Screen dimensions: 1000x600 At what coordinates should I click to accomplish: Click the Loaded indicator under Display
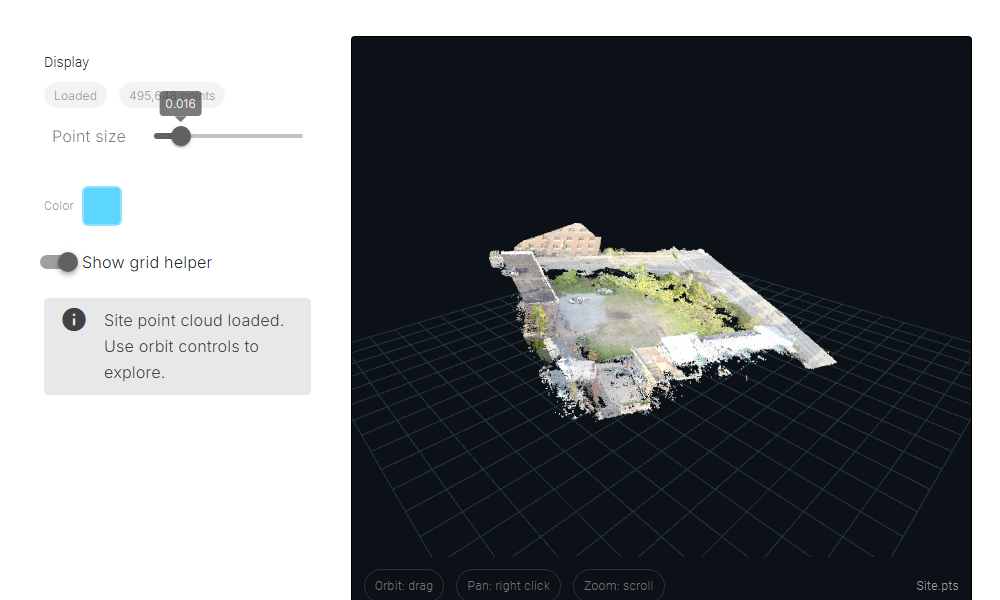(75, 95)
